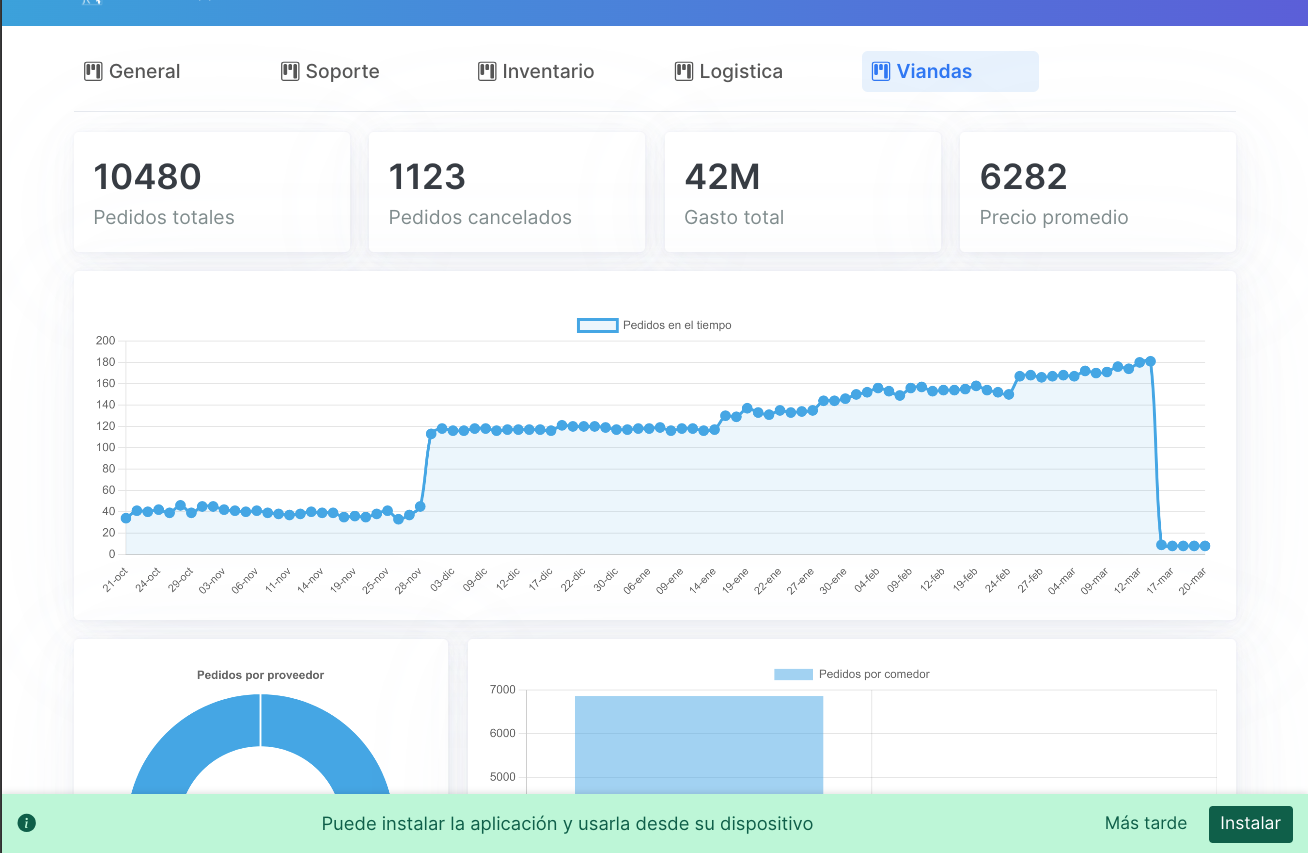1308x853 pixels.
Task: Click the board icon beside General
Action: click(x=93, y=71)
